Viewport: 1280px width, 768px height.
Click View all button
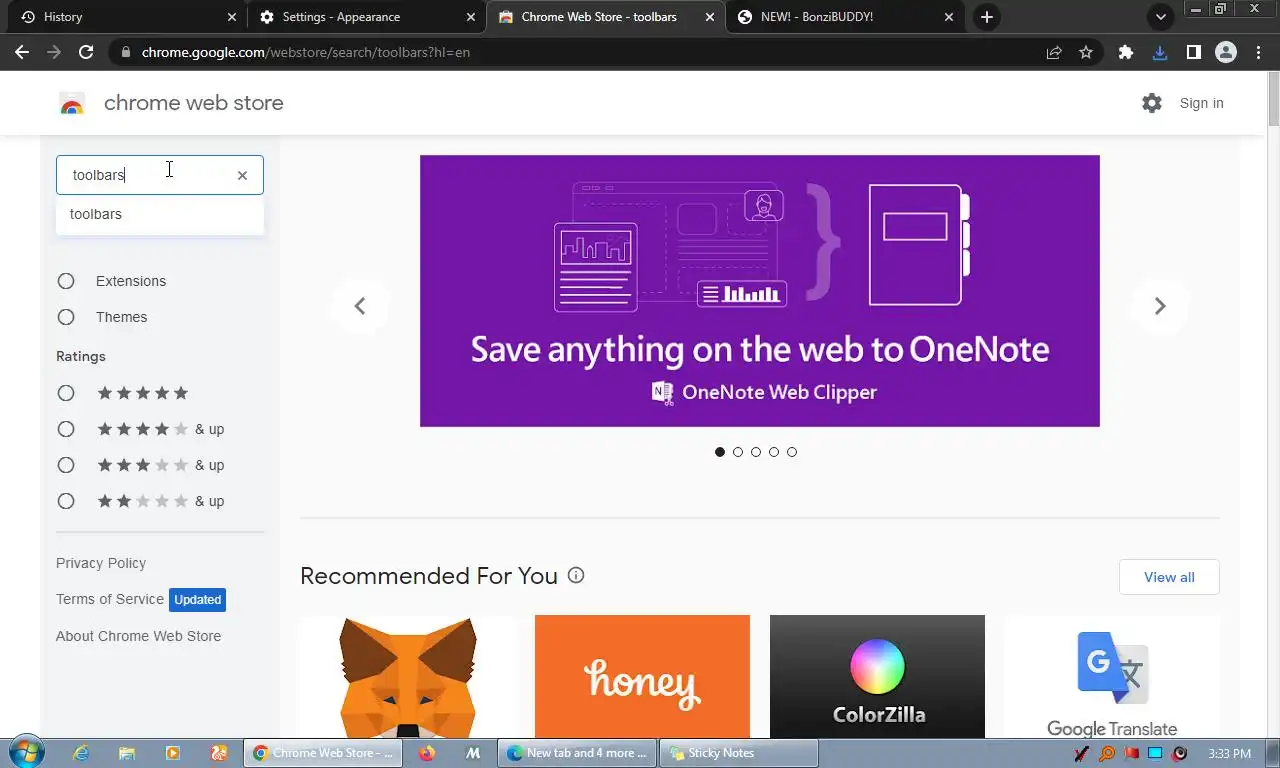point(1169,577)
